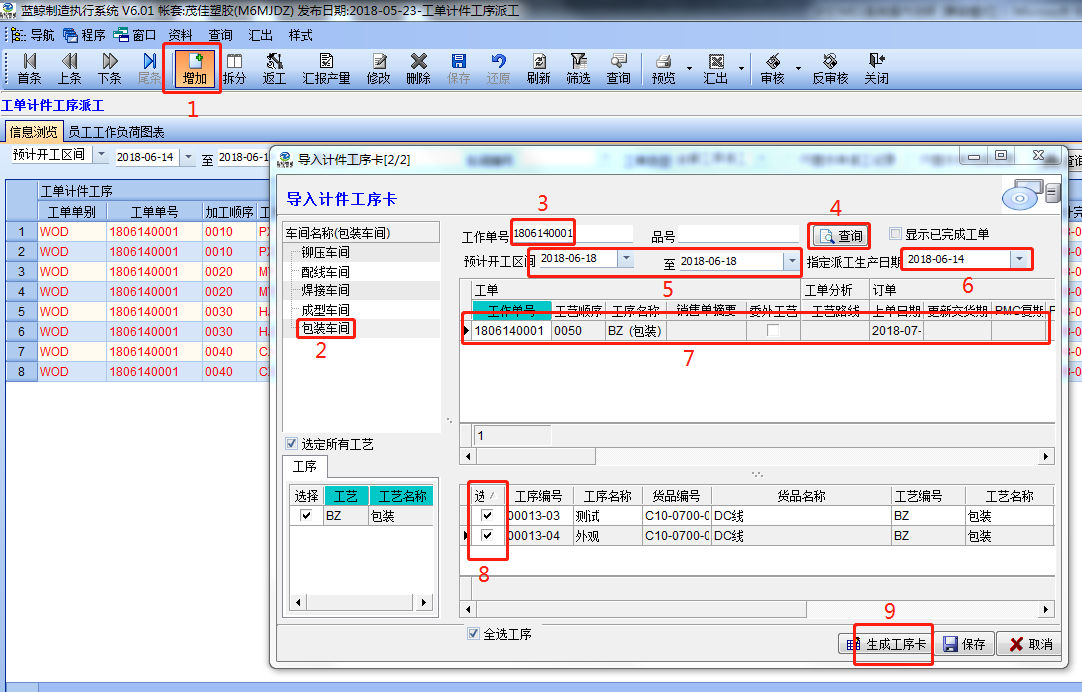Click the 查询 button in the dialog
This screenshot has width=1082, height=692.
tap(840, 236)
